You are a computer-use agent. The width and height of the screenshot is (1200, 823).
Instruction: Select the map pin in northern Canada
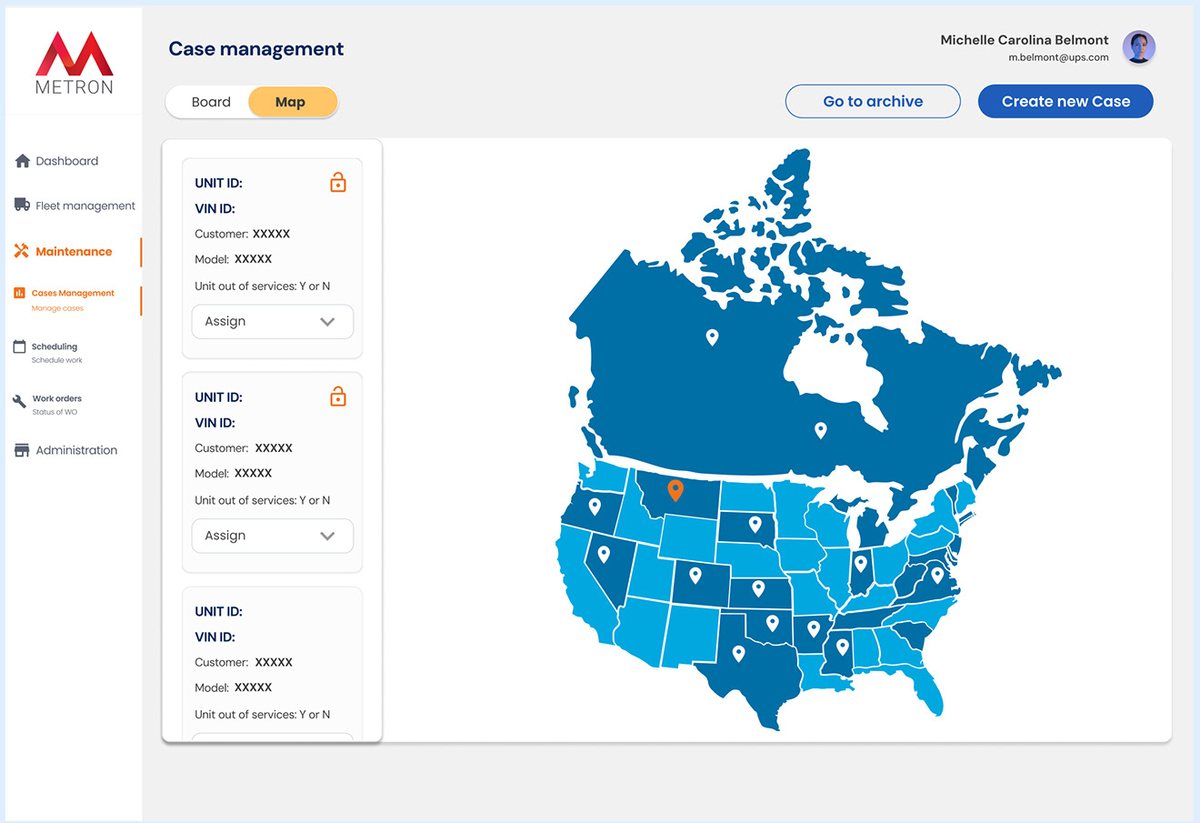(x=712, y=337)
